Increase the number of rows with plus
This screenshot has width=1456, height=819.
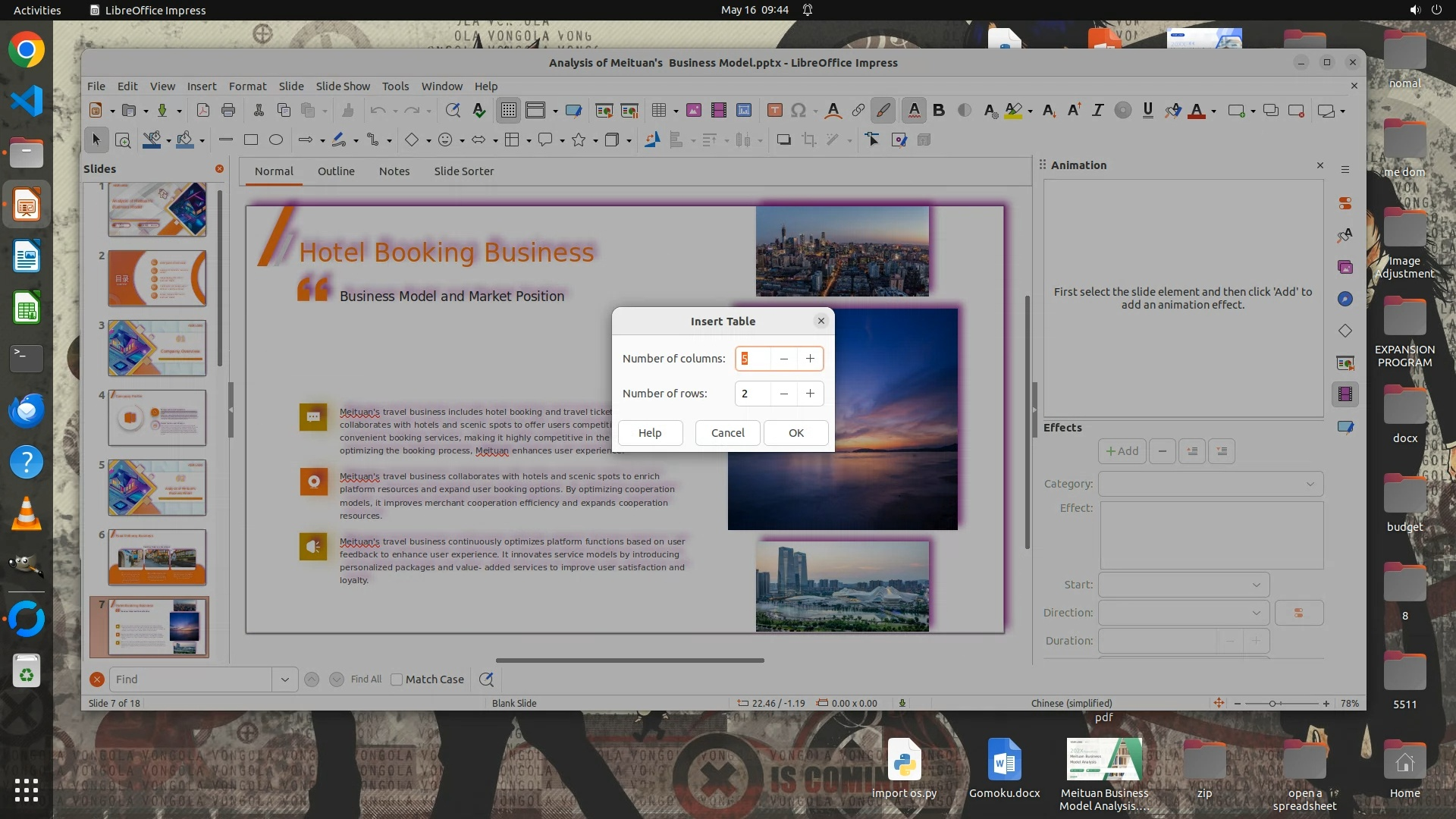click(810, 394)
